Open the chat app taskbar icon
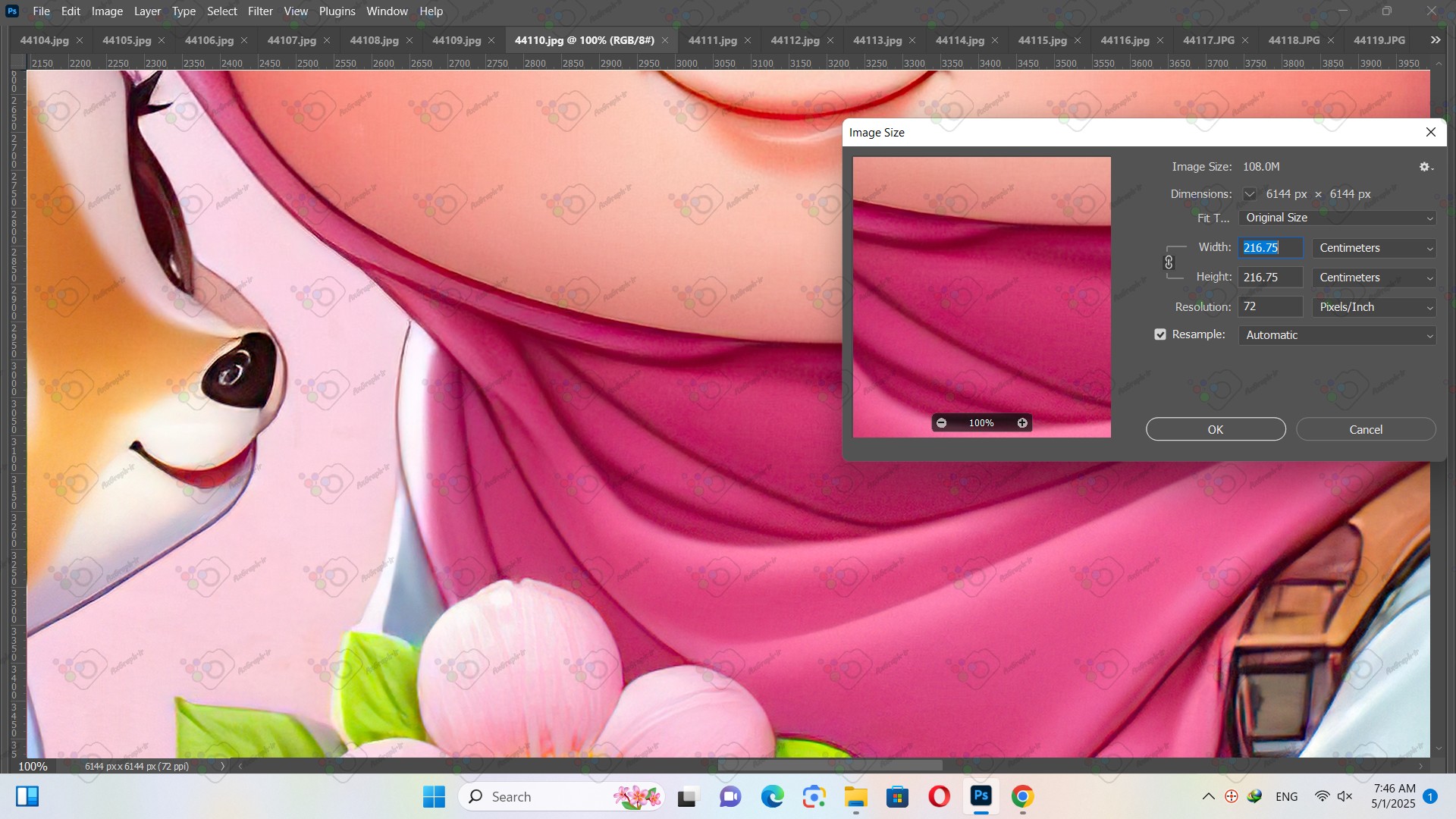Viewport: 1456px width, 819px height. coord(730,796)
